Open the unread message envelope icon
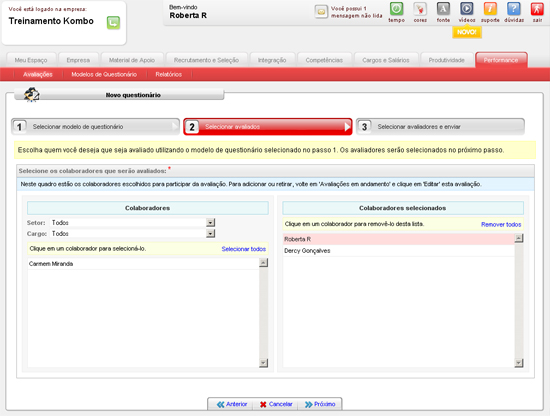Screen dimensions: 550x416 pos(321,12)
